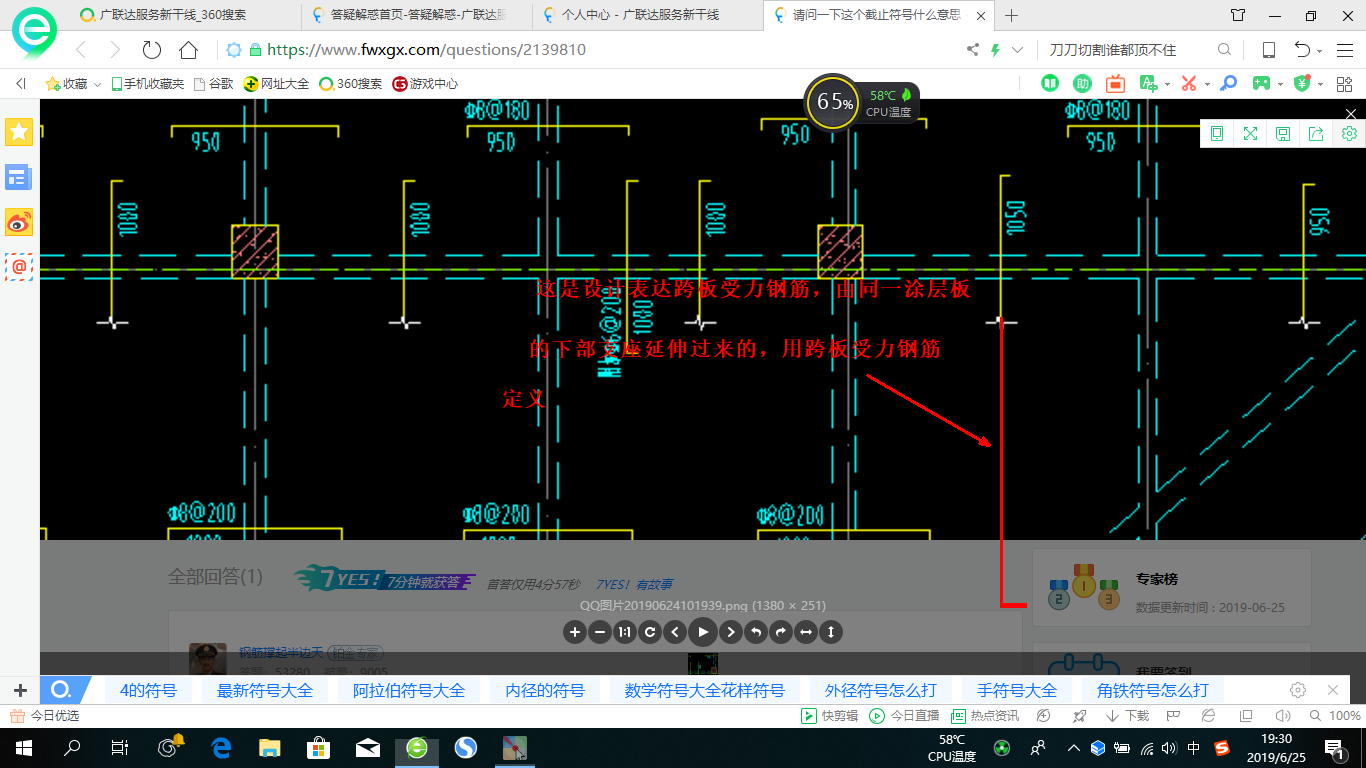
Task: Open Weibo in browser sidebar
Action: click(x=19, y=222)
